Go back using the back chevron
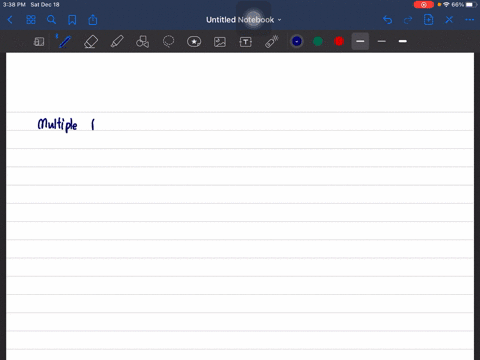The height and width of the screenshot is (360, 480). (10, 20)
